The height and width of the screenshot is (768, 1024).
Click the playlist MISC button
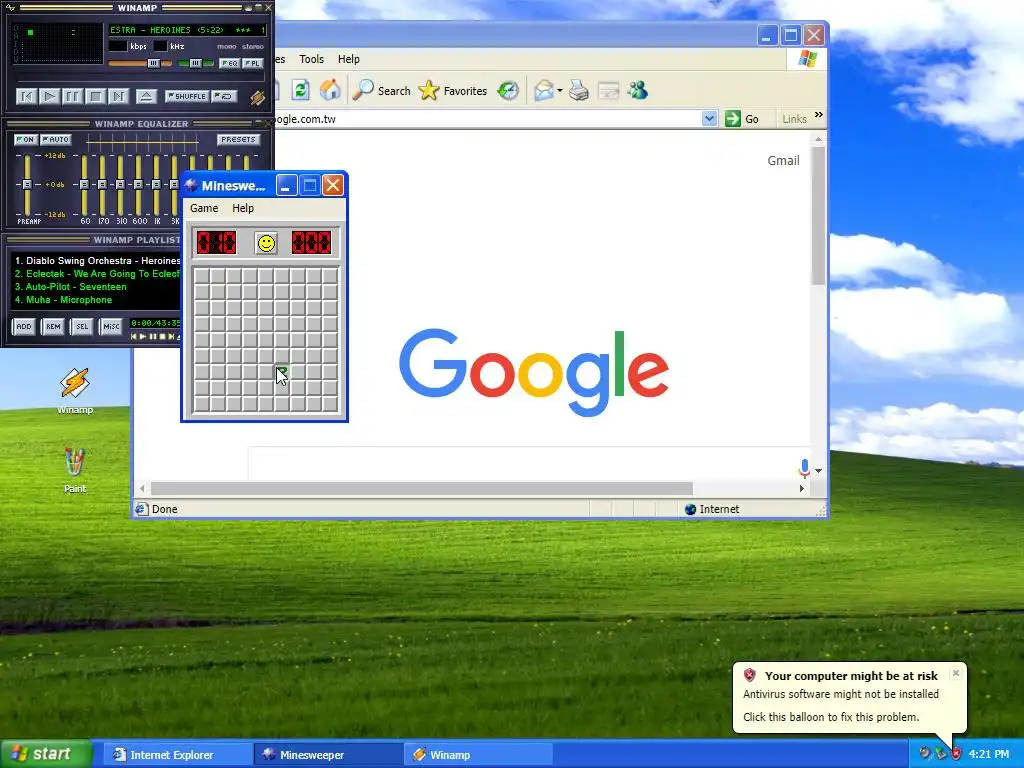112,327
